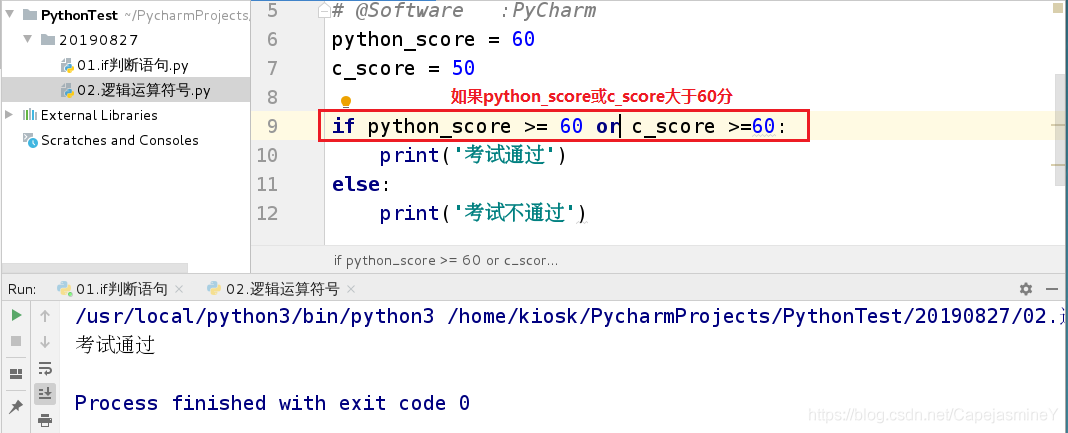1068x433 pixels.
Task: Click the gray stop process icon
Action: [x=17, y=340]
